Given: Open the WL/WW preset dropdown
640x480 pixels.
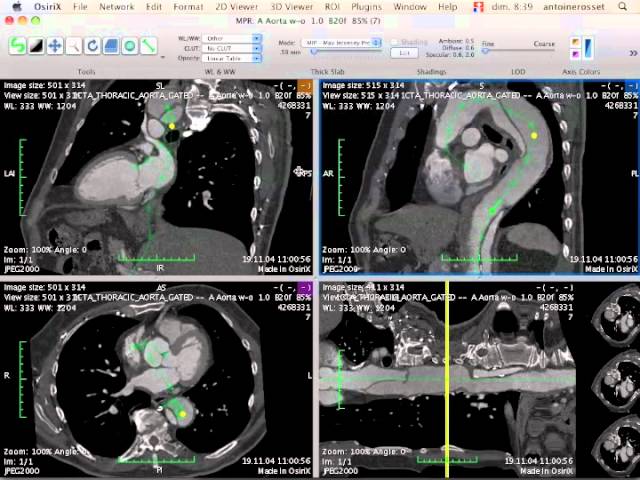Looking at the screenshot, I should (x=231, y=38).
